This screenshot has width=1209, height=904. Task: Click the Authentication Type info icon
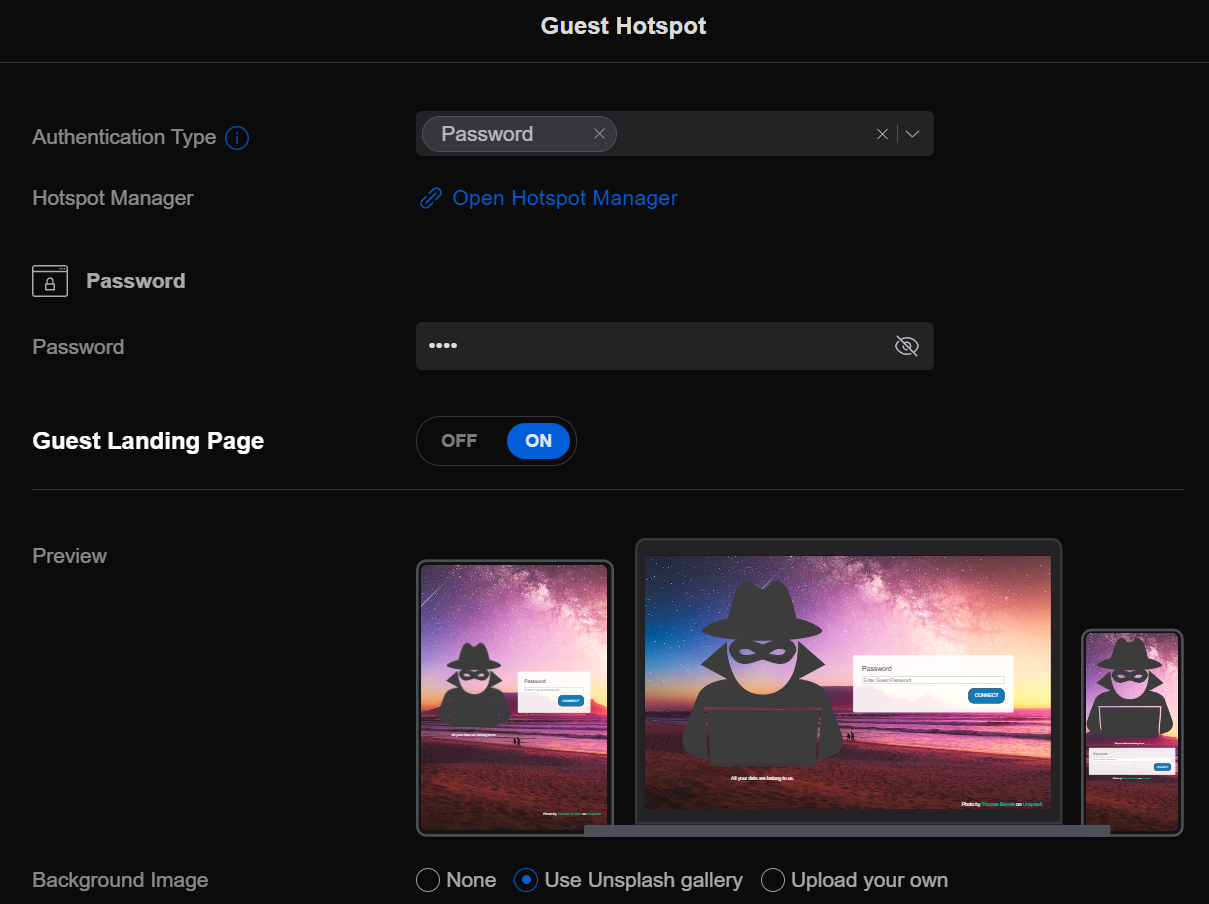tap(237, 138)
